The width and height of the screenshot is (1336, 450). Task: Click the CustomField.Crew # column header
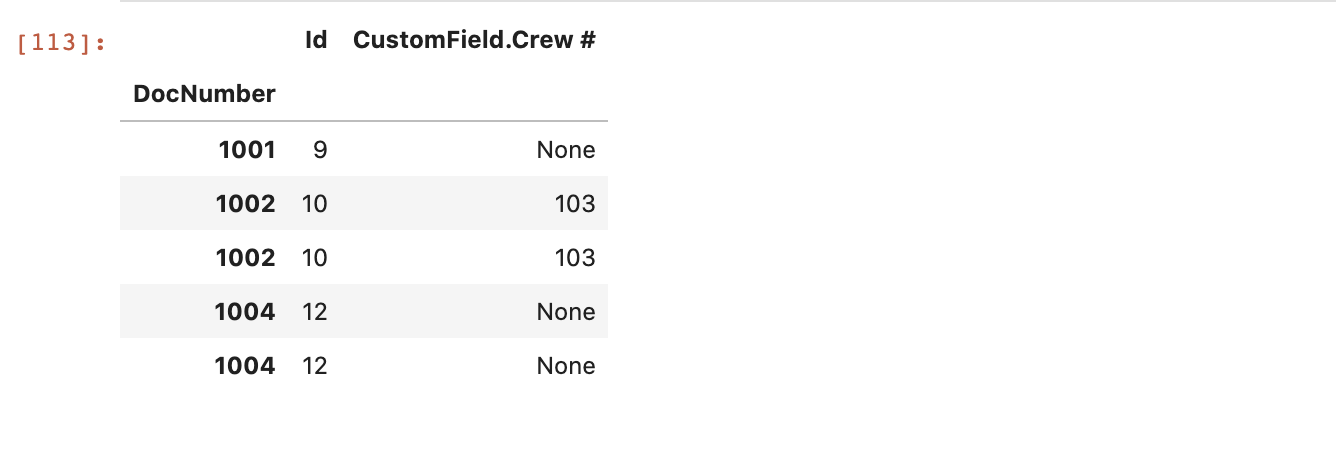tap(474, 41)
